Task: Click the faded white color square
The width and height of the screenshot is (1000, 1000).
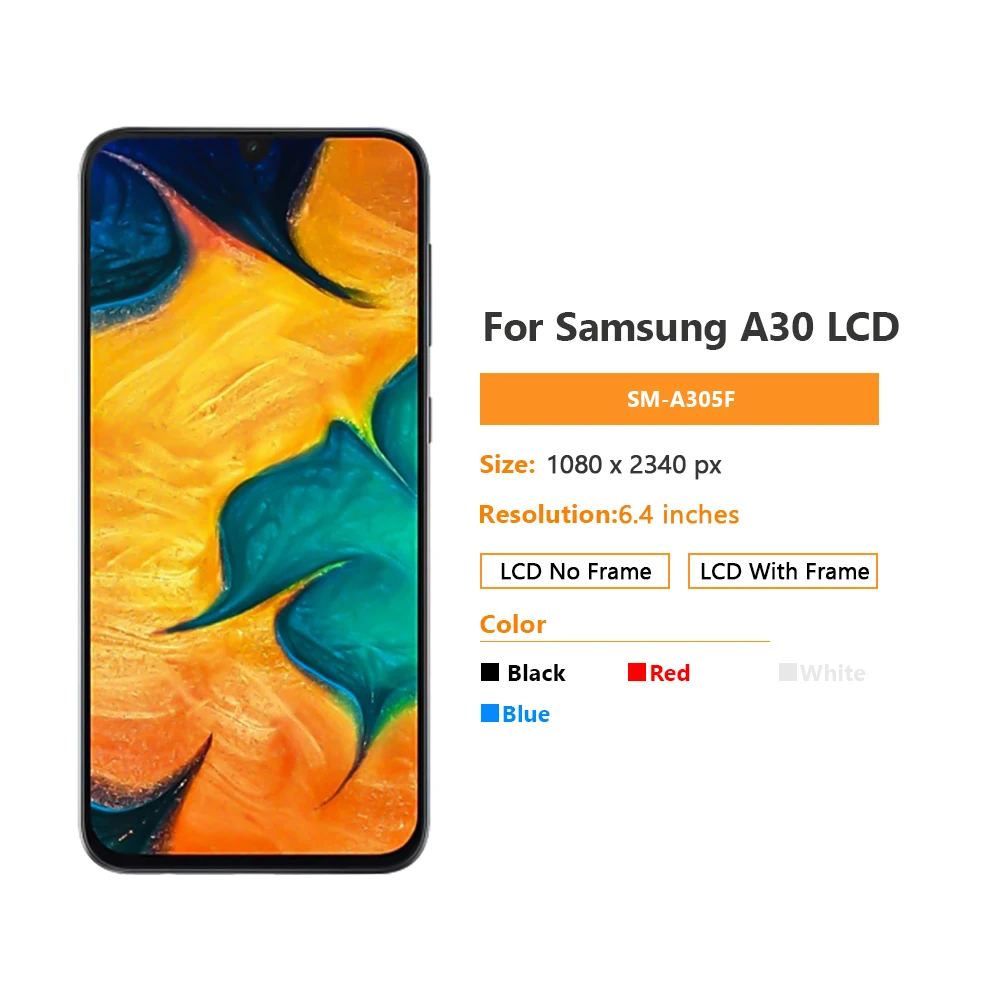Action: tap(788, 672)
